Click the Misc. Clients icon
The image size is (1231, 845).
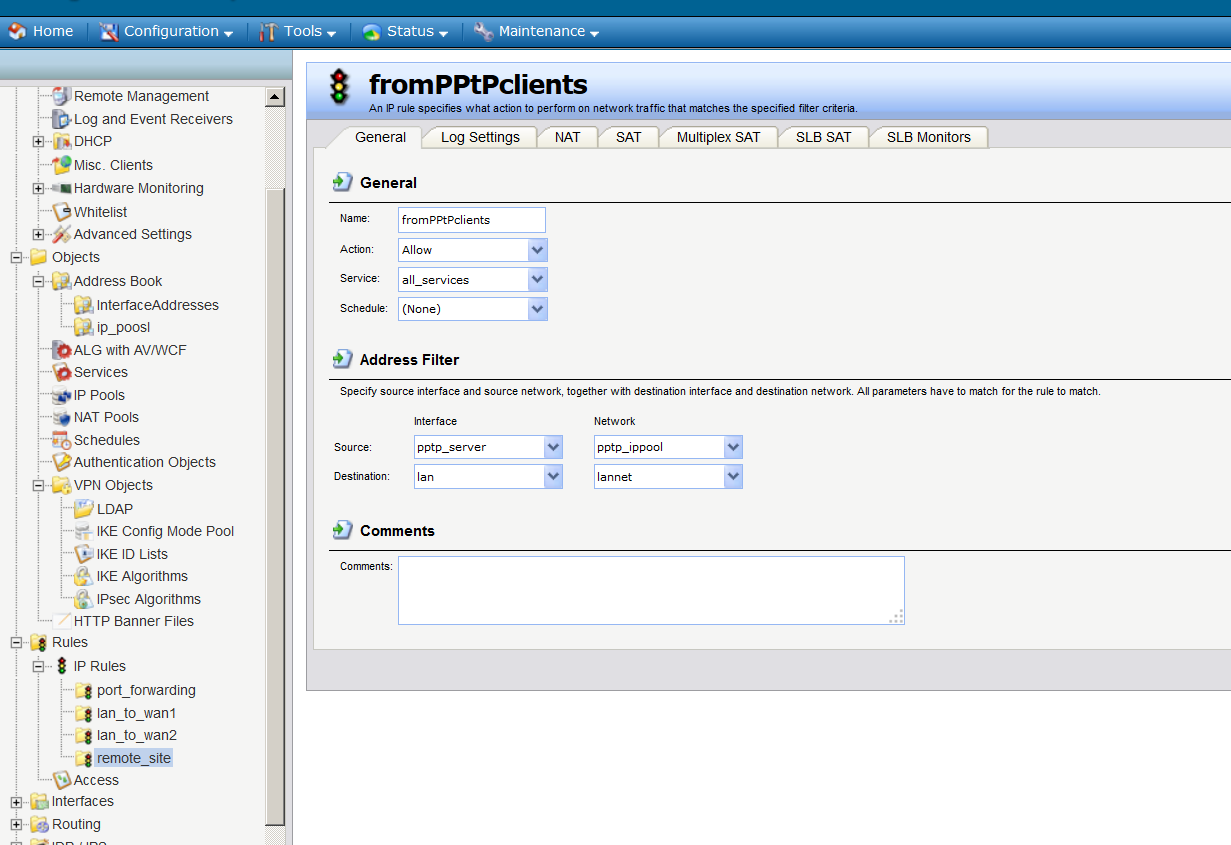[61, 165]
